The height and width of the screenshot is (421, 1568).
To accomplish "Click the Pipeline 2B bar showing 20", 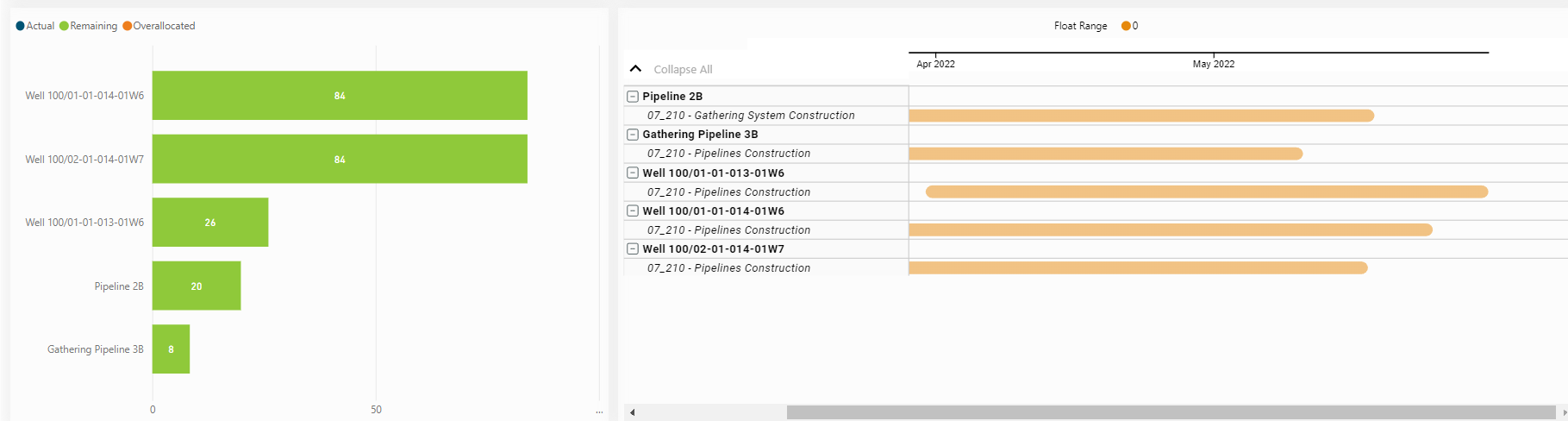I will coord(197,286).
